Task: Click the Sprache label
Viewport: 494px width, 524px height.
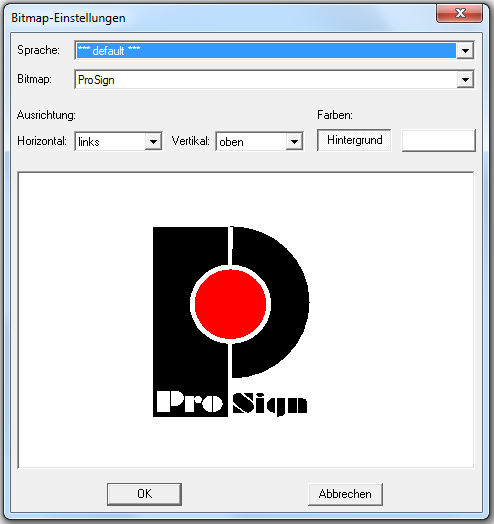Action: pos(38,50)
